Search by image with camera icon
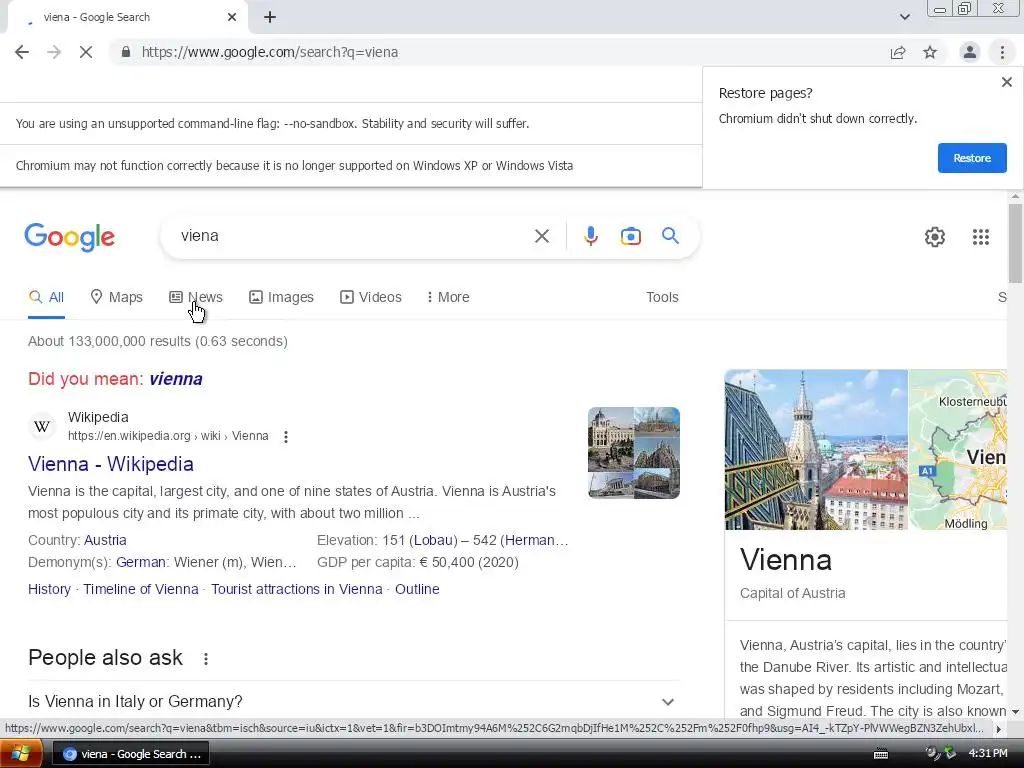 pos(630,236)
